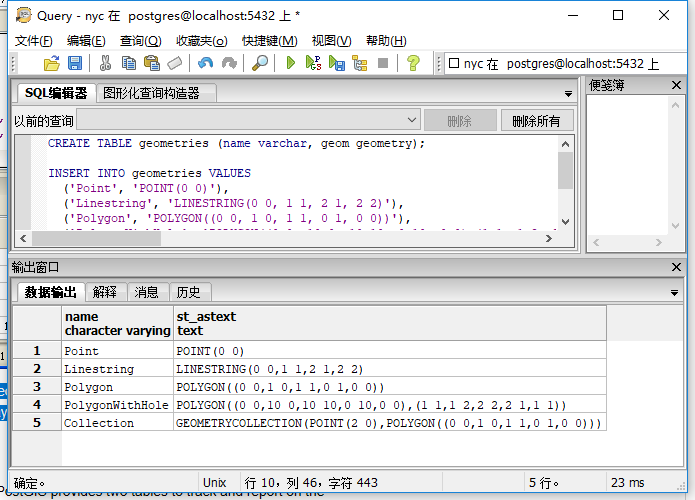Open a query file with folder icon

click(x=52, y=63)
